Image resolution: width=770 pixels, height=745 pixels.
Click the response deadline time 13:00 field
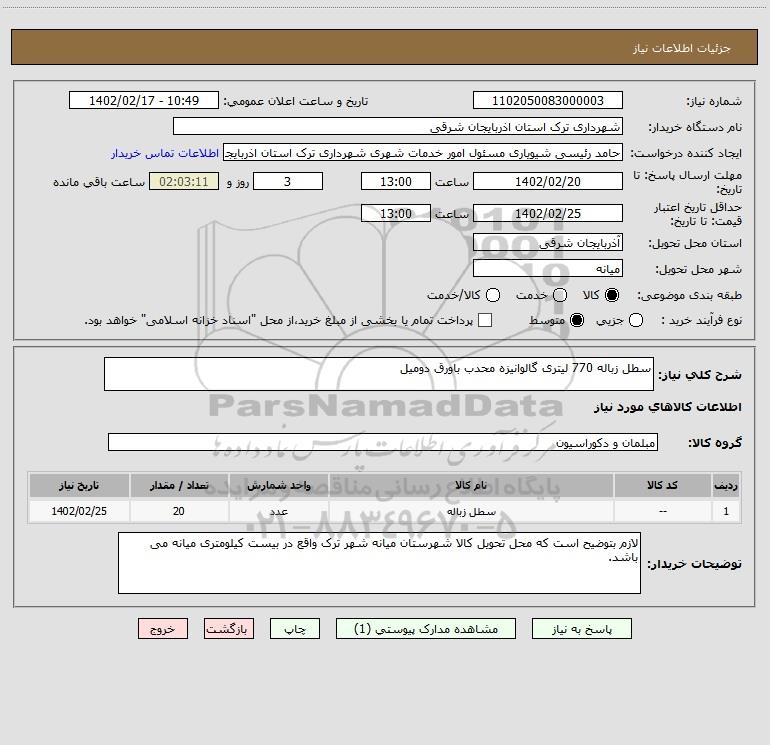point(396,182)
